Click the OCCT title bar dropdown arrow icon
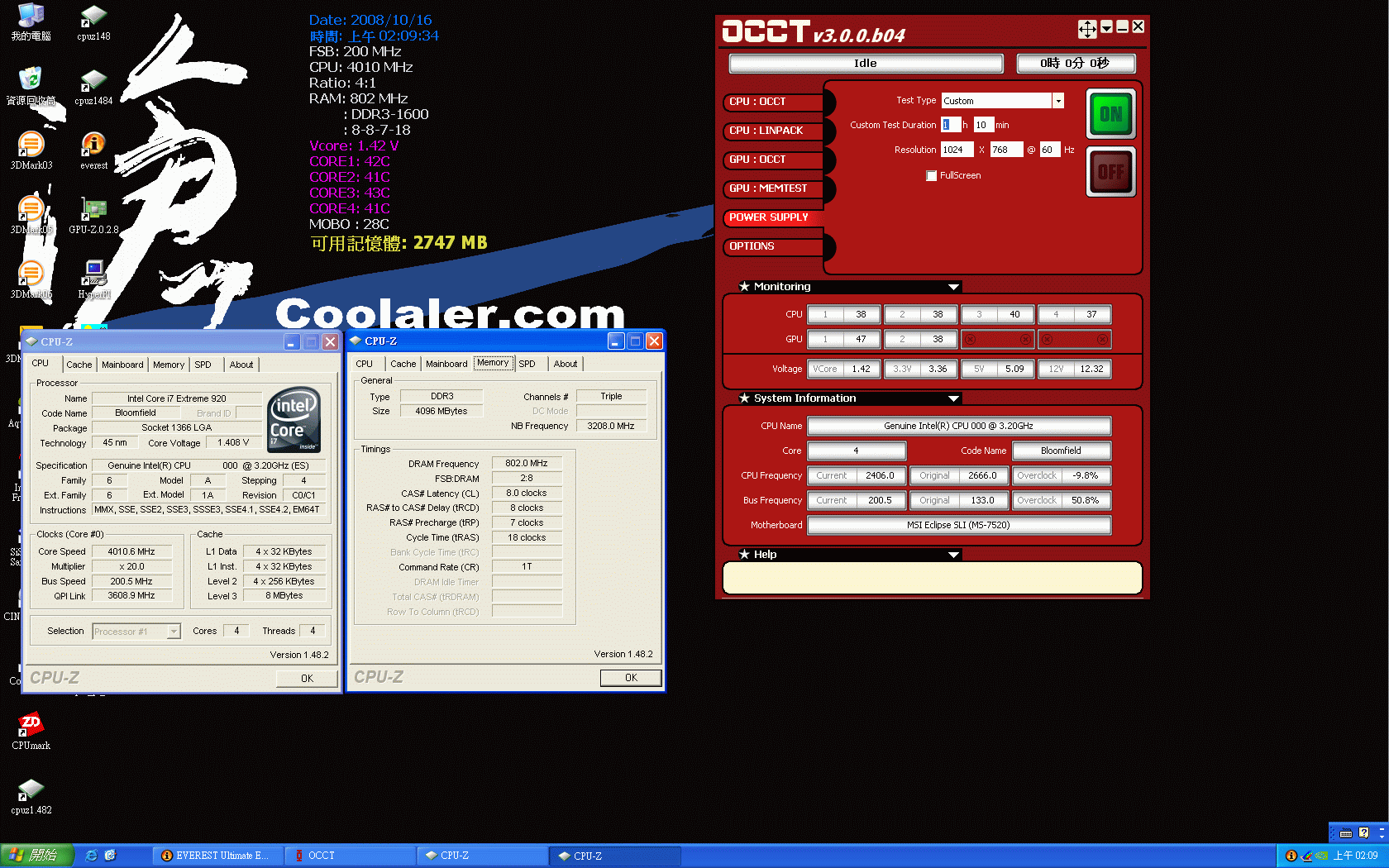Screen dimensions: 1389x868 1106,28
